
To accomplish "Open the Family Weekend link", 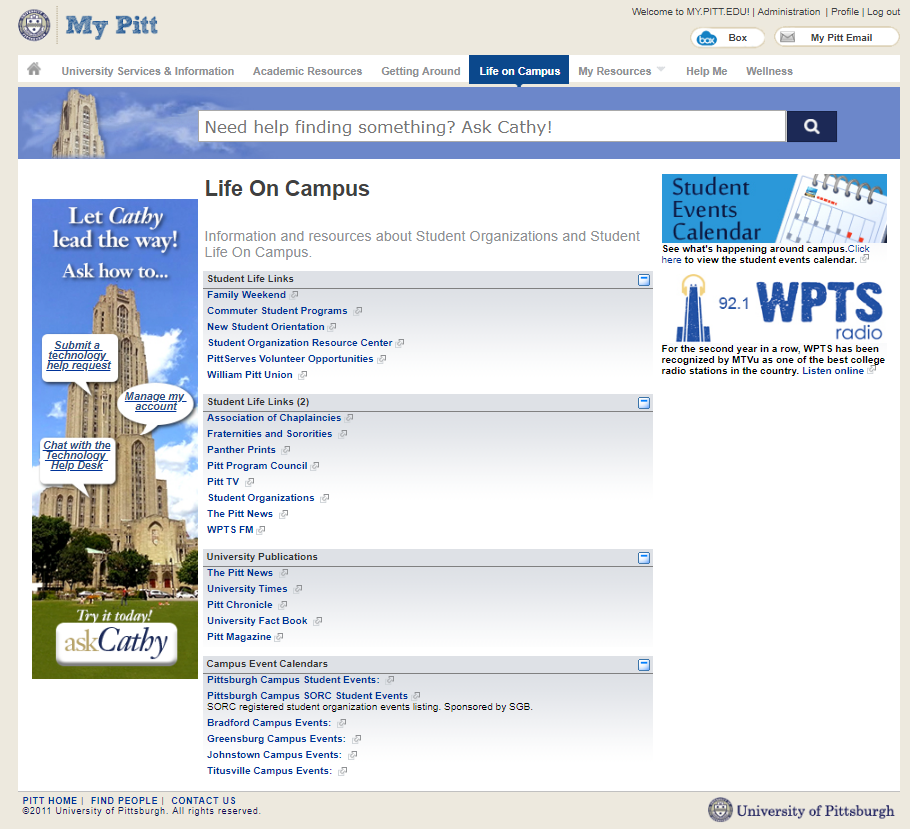I will pos(246,295).
